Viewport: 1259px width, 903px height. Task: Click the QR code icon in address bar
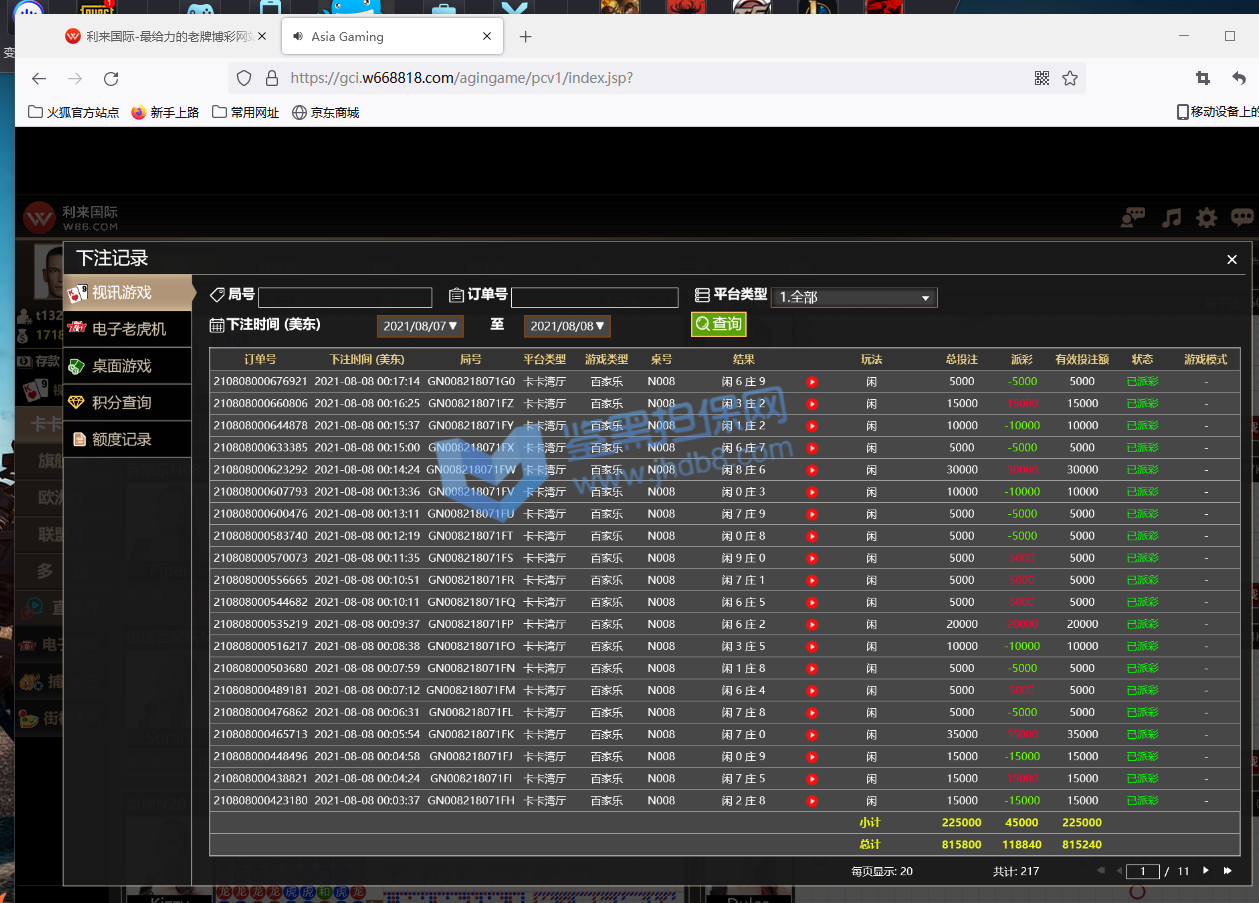[x=1042, y=78]
